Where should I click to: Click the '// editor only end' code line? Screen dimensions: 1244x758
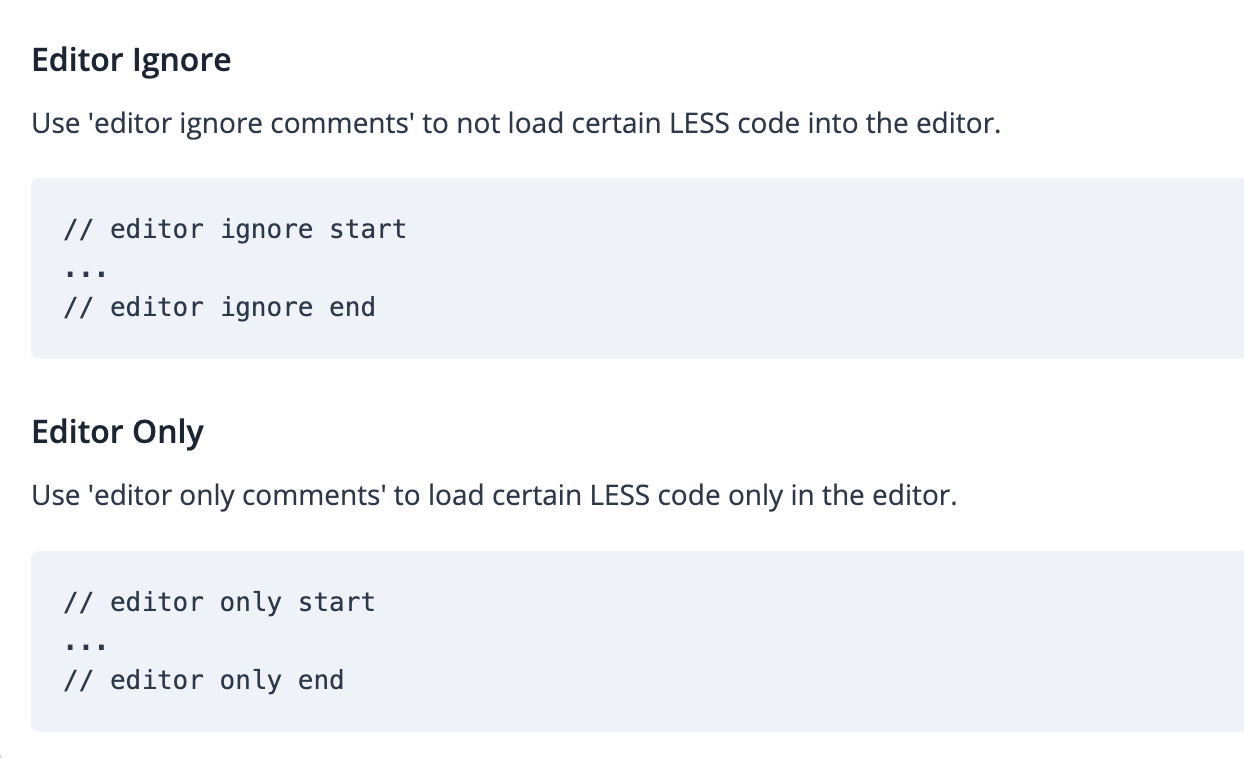(x=203, y=680)
